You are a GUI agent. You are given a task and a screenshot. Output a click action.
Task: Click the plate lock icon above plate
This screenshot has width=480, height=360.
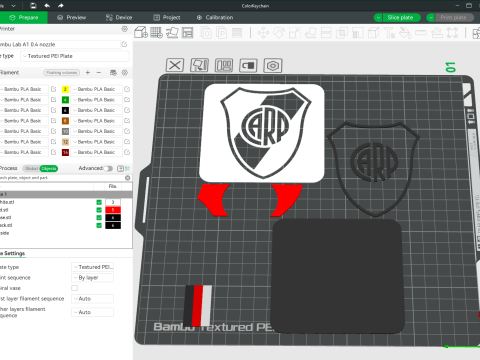(x=248, y=65)
